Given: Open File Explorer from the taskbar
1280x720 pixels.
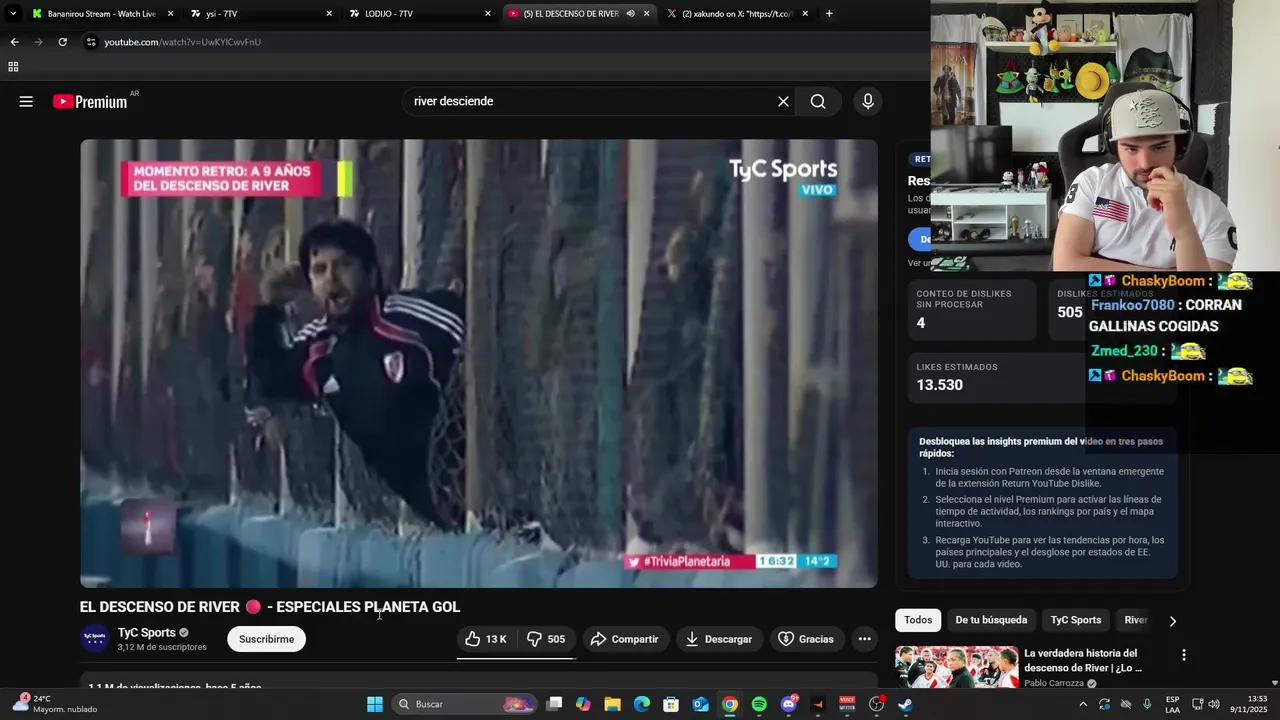Looking at the screenshot, I should pyautogui.click(x=612, y=704).
